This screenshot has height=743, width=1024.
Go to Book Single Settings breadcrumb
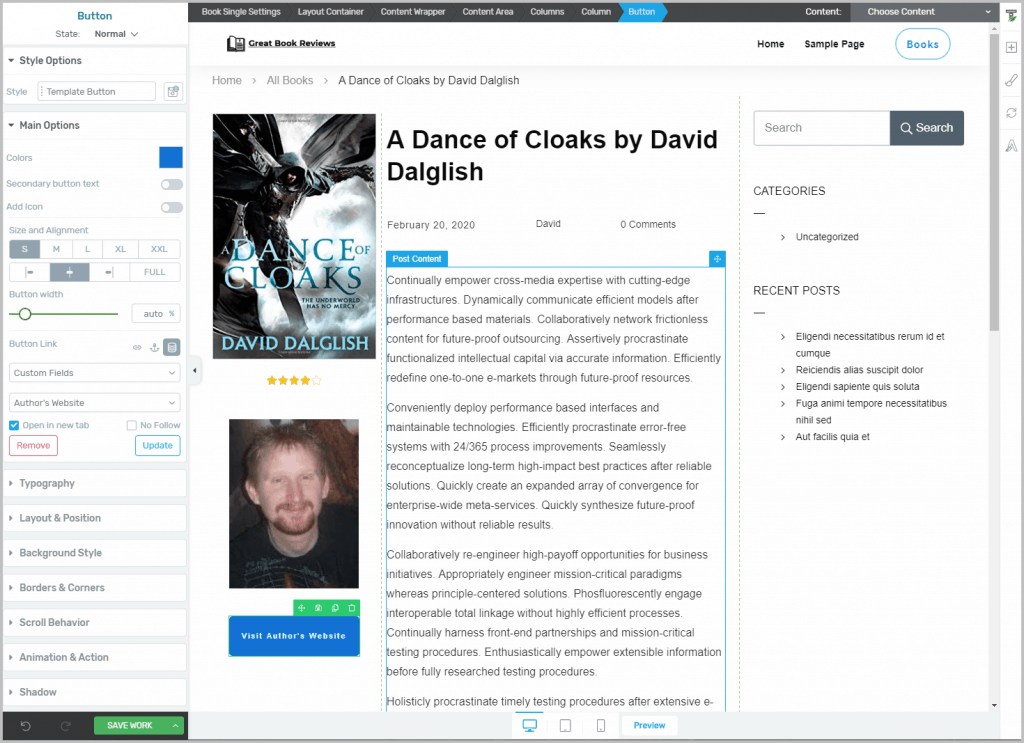pyautogui.click(x=239, y=12)
